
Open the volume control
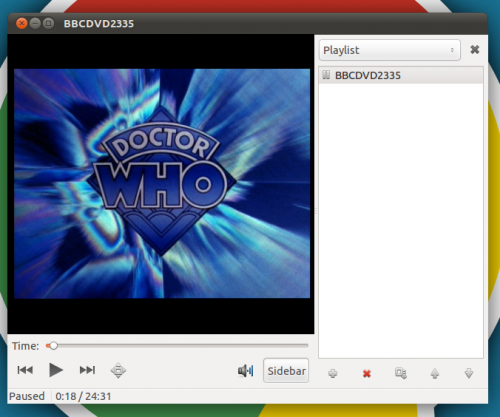click(x=246, y=371)
